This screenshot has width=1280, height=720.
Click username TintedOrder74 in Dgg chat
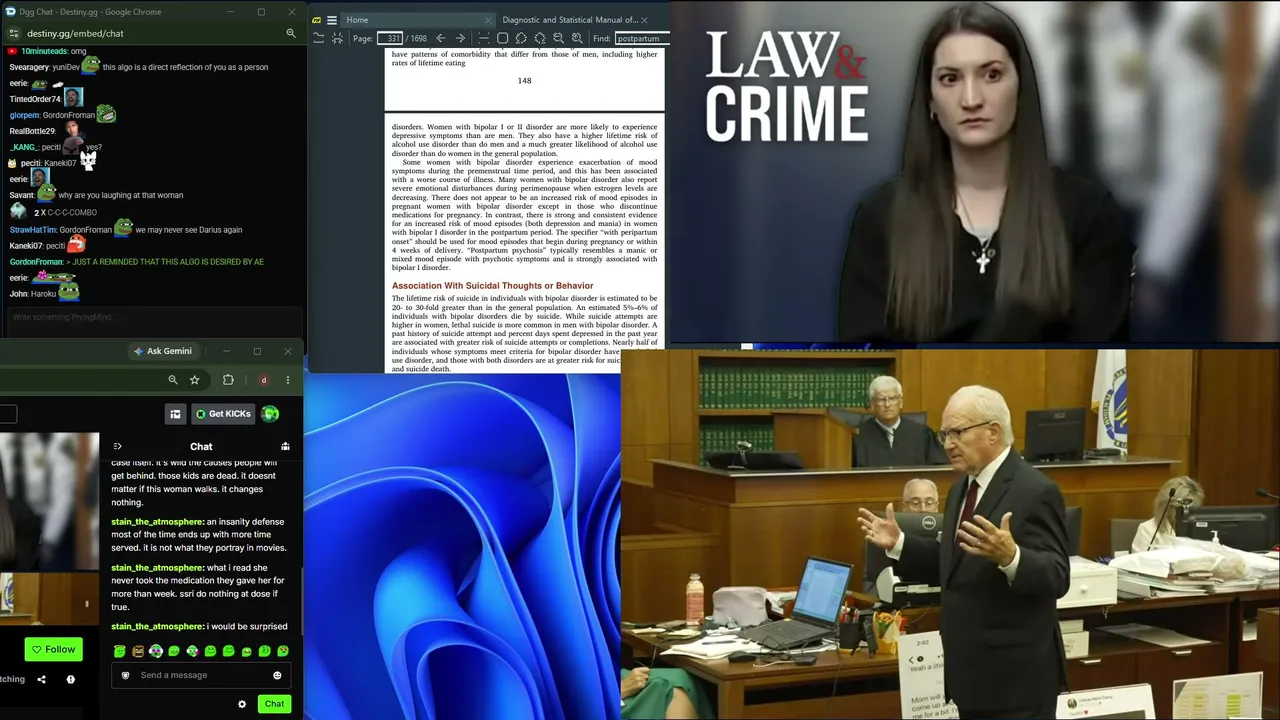[35, 99]
